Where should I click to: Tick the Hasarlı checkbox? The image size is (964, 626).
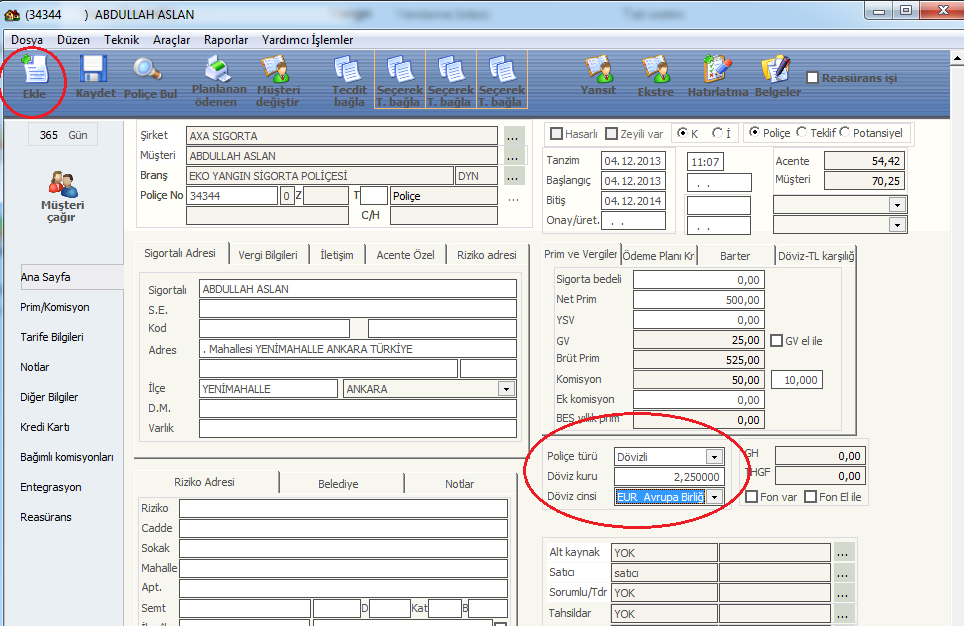coord(556,134)
